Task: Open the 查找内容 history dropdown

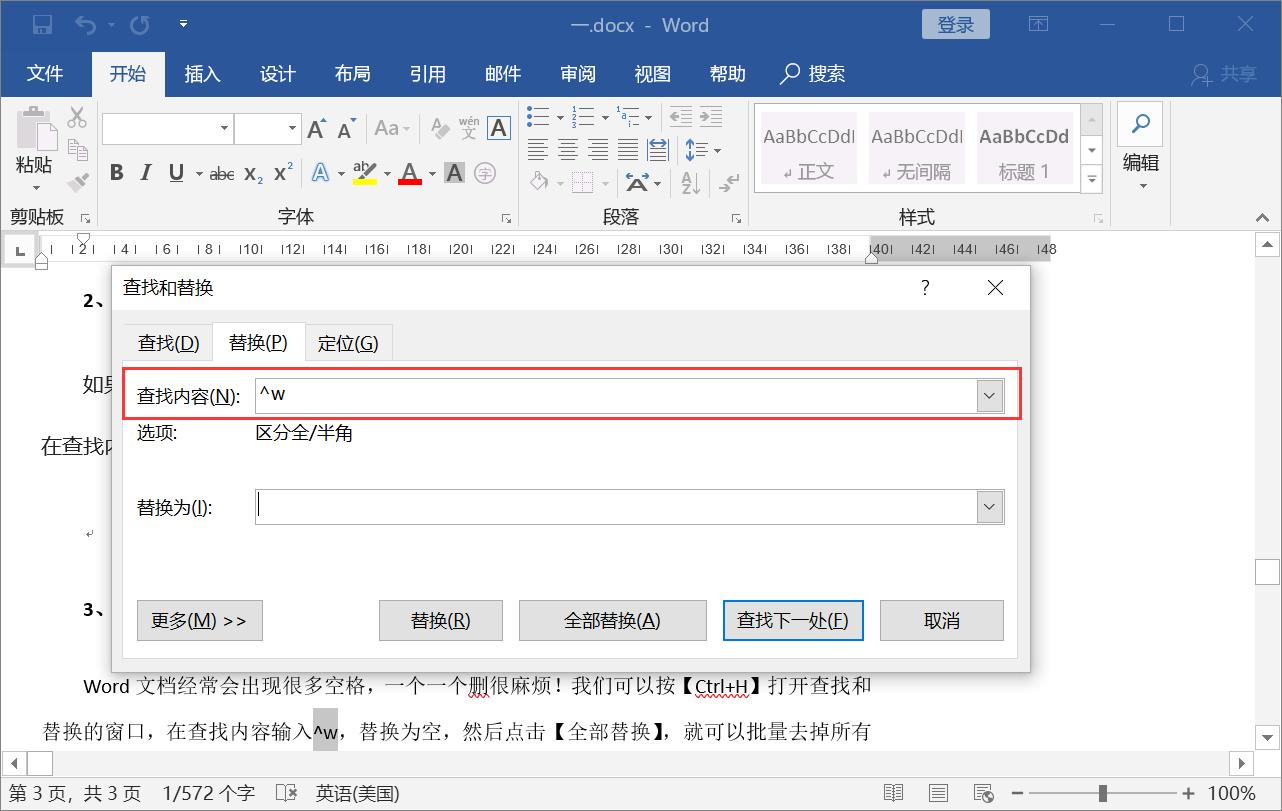Action: (988, 395)
